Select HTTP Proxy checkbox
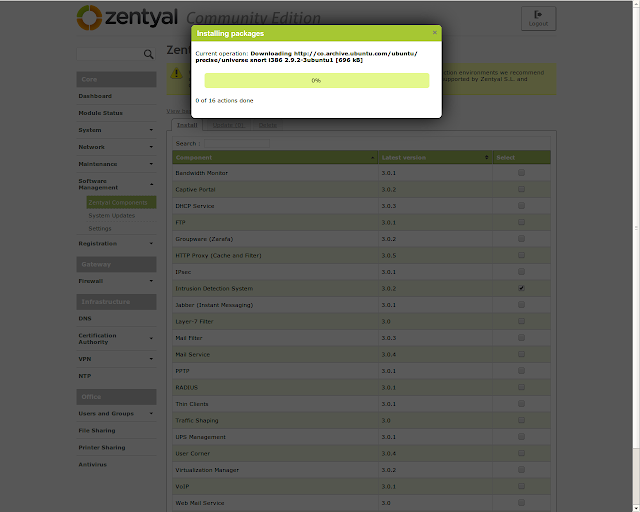Image resolution: width=640 pixels, height=512 pixels. 521,255
